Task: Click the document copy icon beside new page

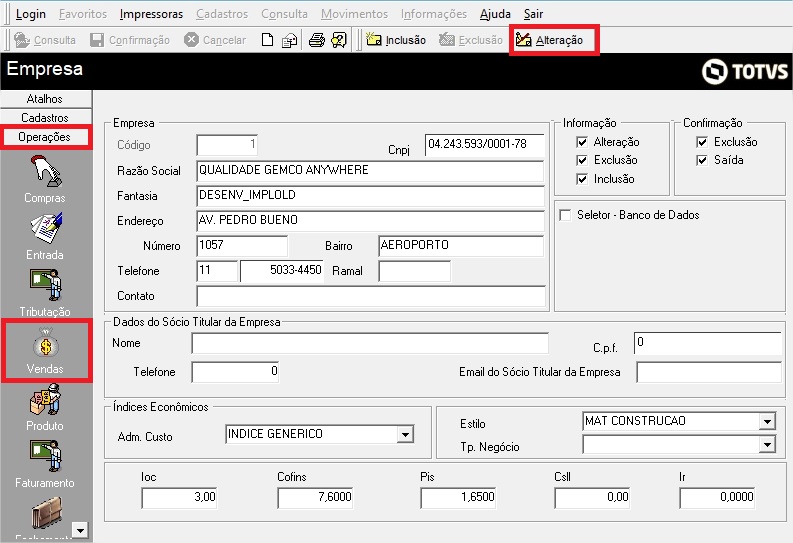Action: 289,40
